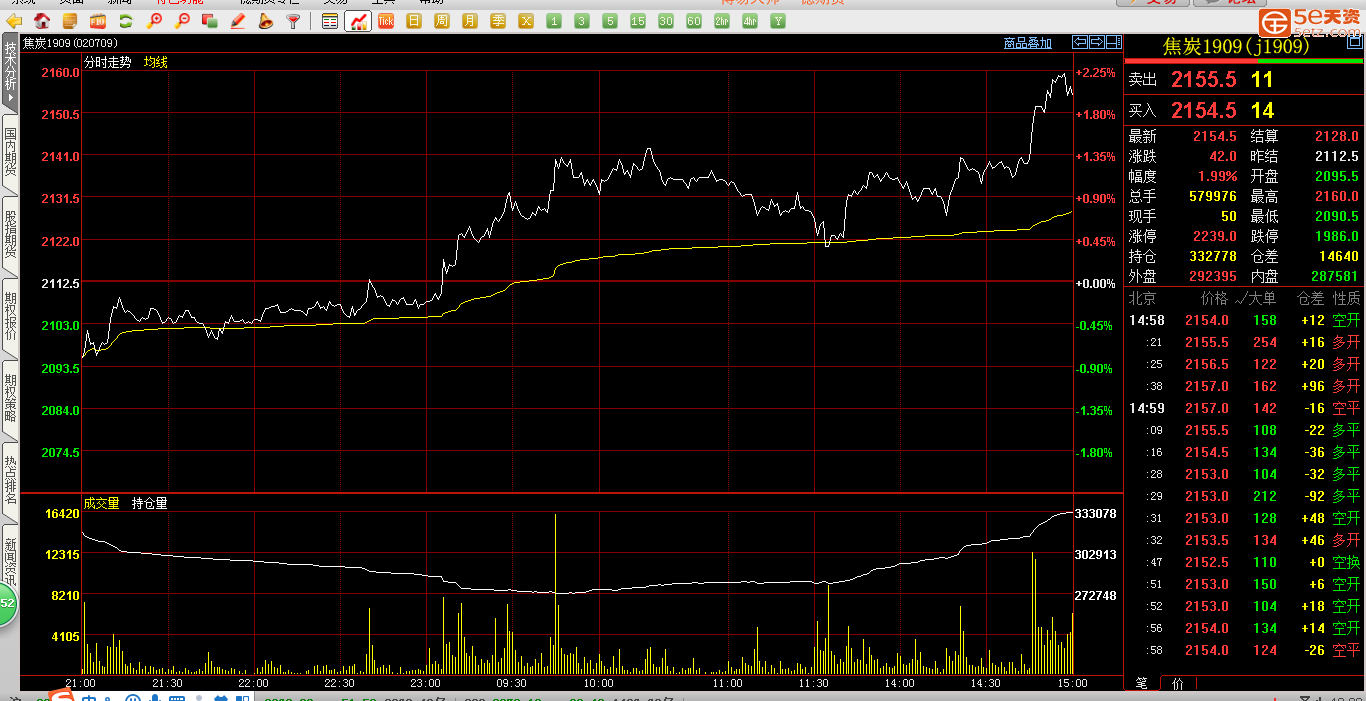Select the 3-minute period button
The height and width of the screenshot is (701, 1366).
(582, 21)
